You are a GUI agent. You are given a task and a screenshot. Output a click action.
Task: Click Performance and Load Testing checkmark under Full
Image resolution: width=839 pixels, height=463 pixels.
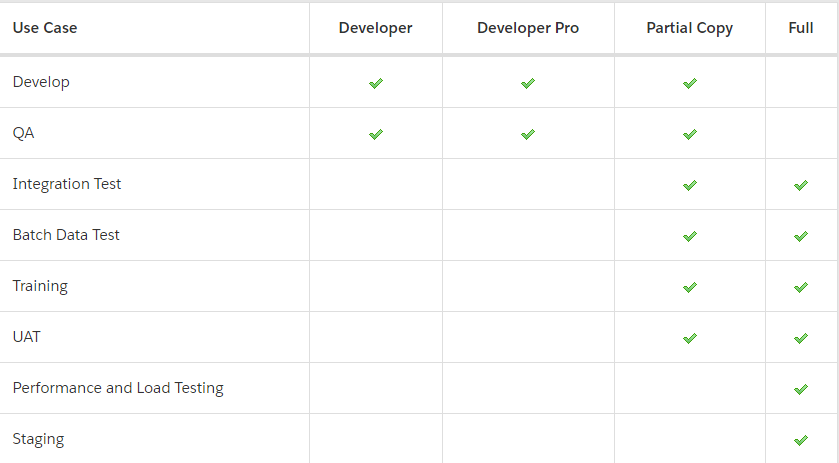(x=800, y=389)
